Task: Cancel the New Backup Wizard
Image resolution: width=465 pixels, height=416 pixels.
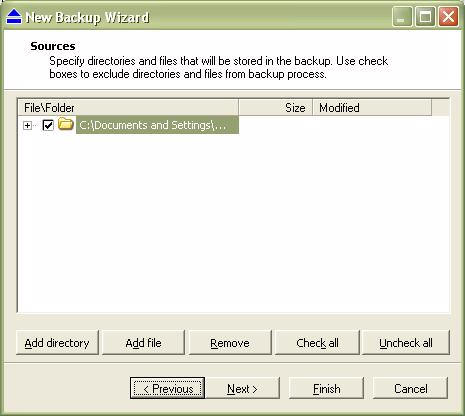Action: pyautogui.click(x=410, y=388)
